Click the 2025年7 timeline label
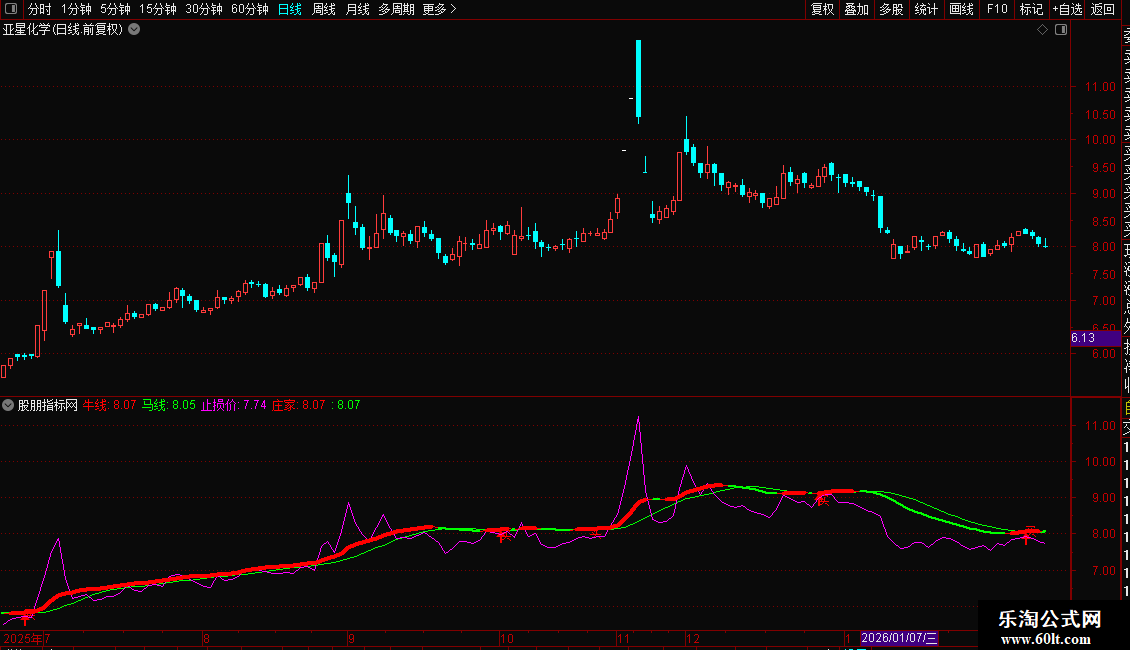Image resolution: width=1130 pixels, height=650 pixels. pyautogui.click(x=27, y=638)
